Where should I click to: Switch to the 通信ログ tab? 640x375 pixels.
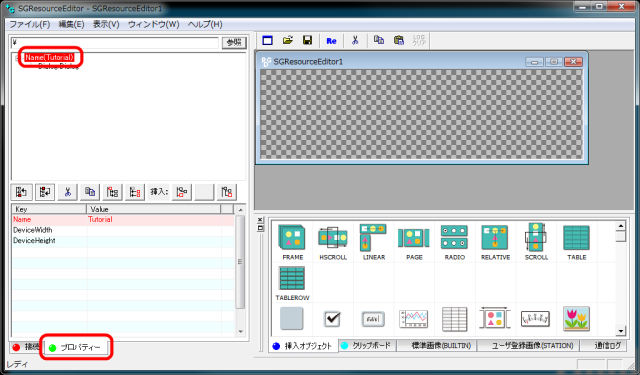pyautogui.click(x=603, y=346)
